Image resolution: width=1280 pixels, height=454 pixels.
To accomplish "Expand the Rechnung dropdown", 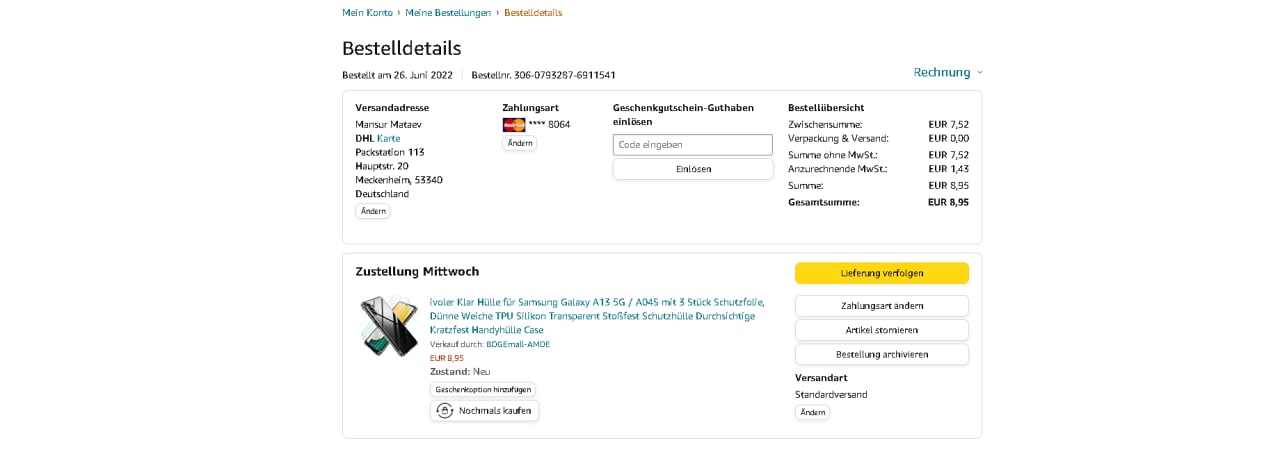I will 948,72.
